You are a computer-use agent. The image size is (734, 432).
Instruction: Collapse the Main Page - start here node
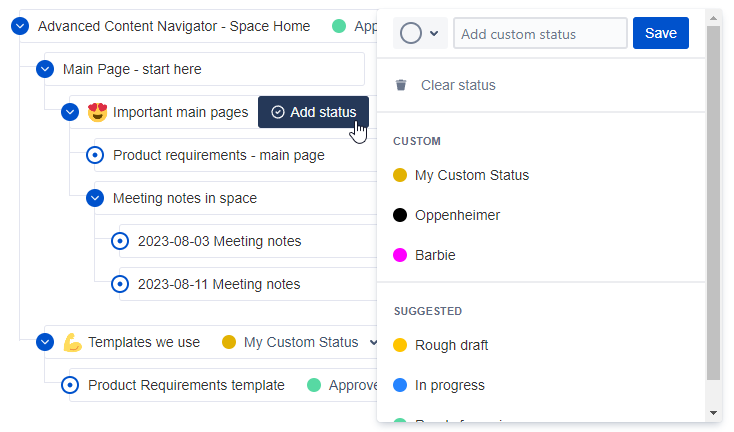point(45,69)
